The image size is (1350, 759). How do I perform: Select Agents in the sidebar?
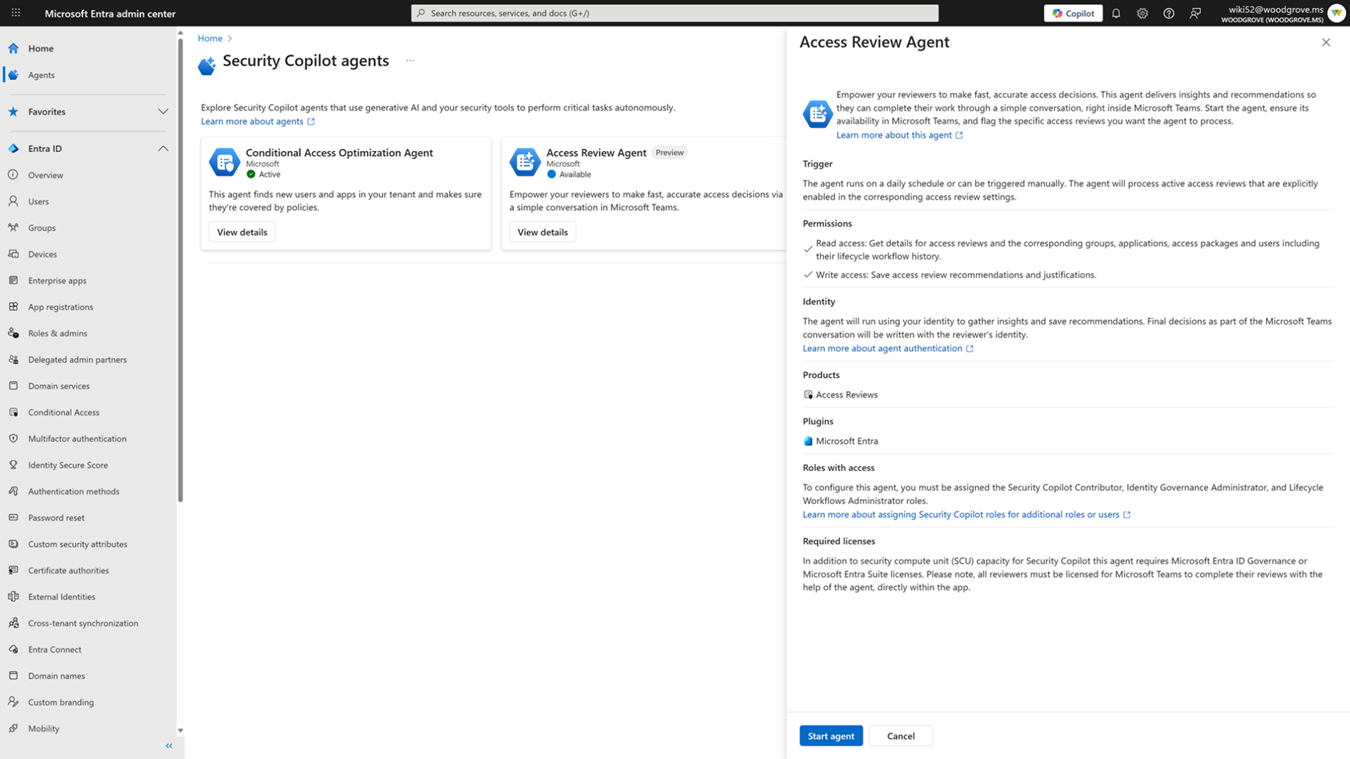click(41, 75)
